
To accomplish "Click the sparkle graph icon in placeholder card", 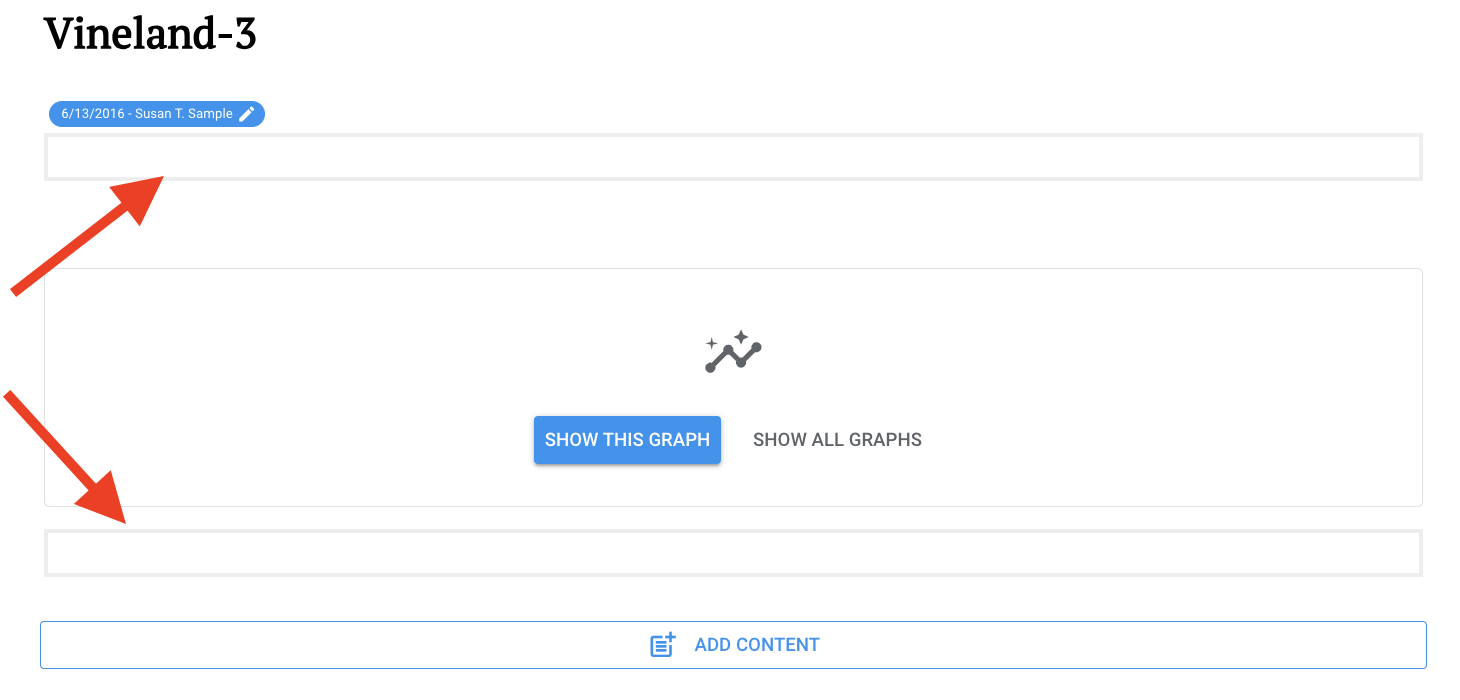I will [733, 352].
